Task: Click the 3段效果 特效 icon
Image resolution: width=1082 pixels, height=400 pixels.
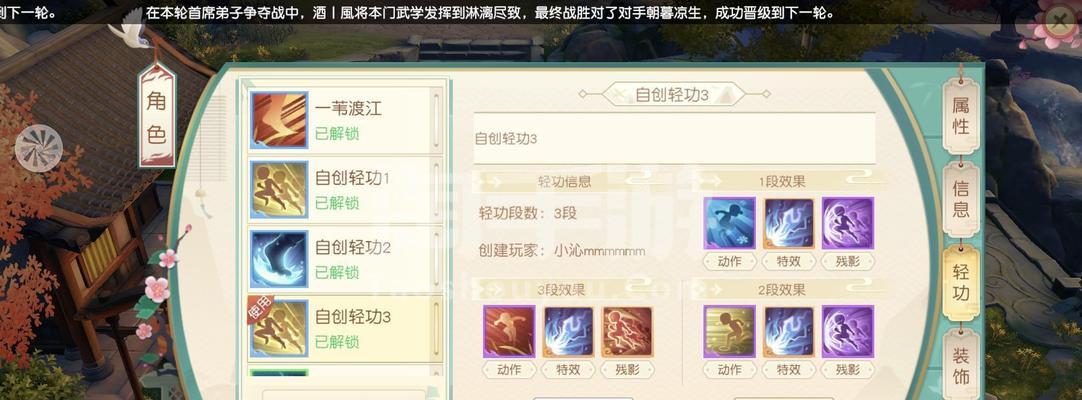Action: [569, 332]
